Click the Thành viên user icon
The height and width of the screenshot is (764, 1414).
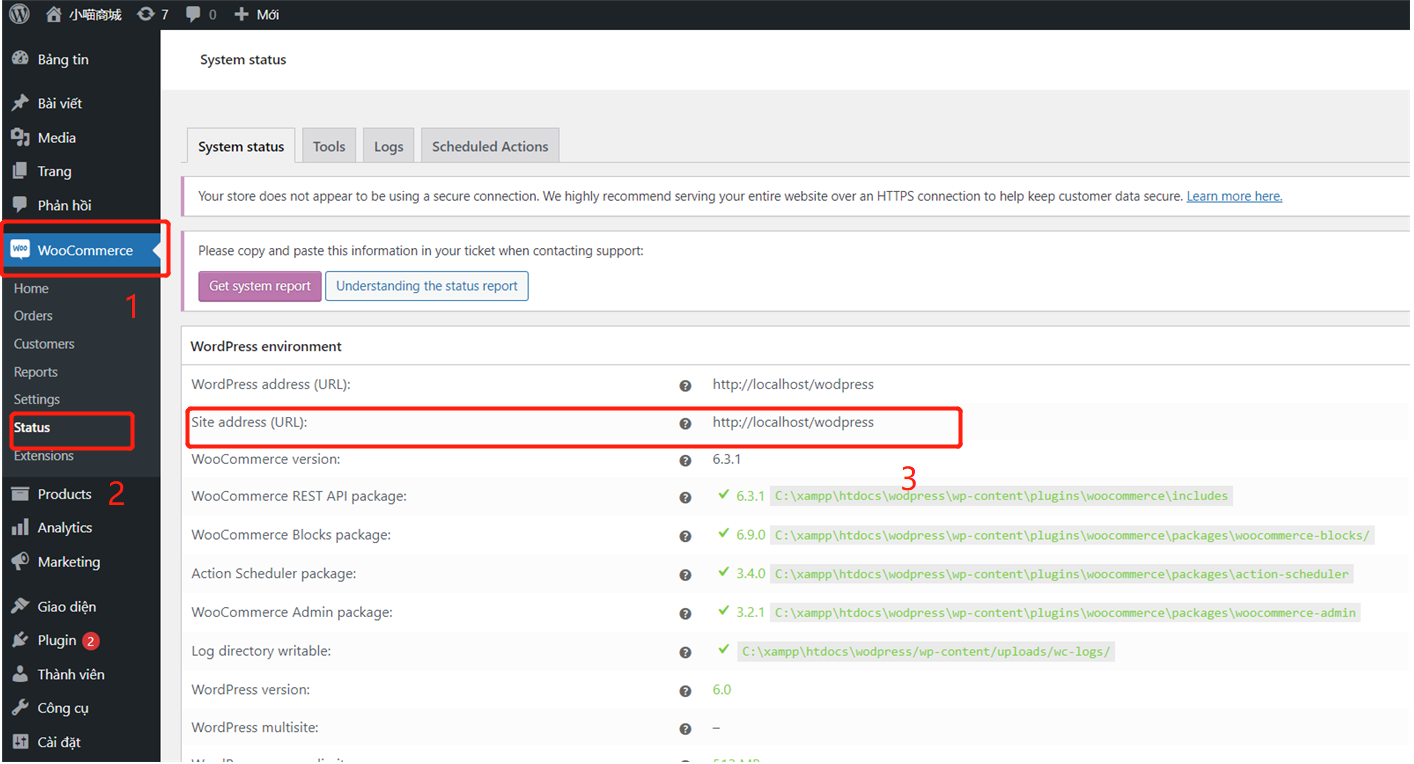pos(20,674)
